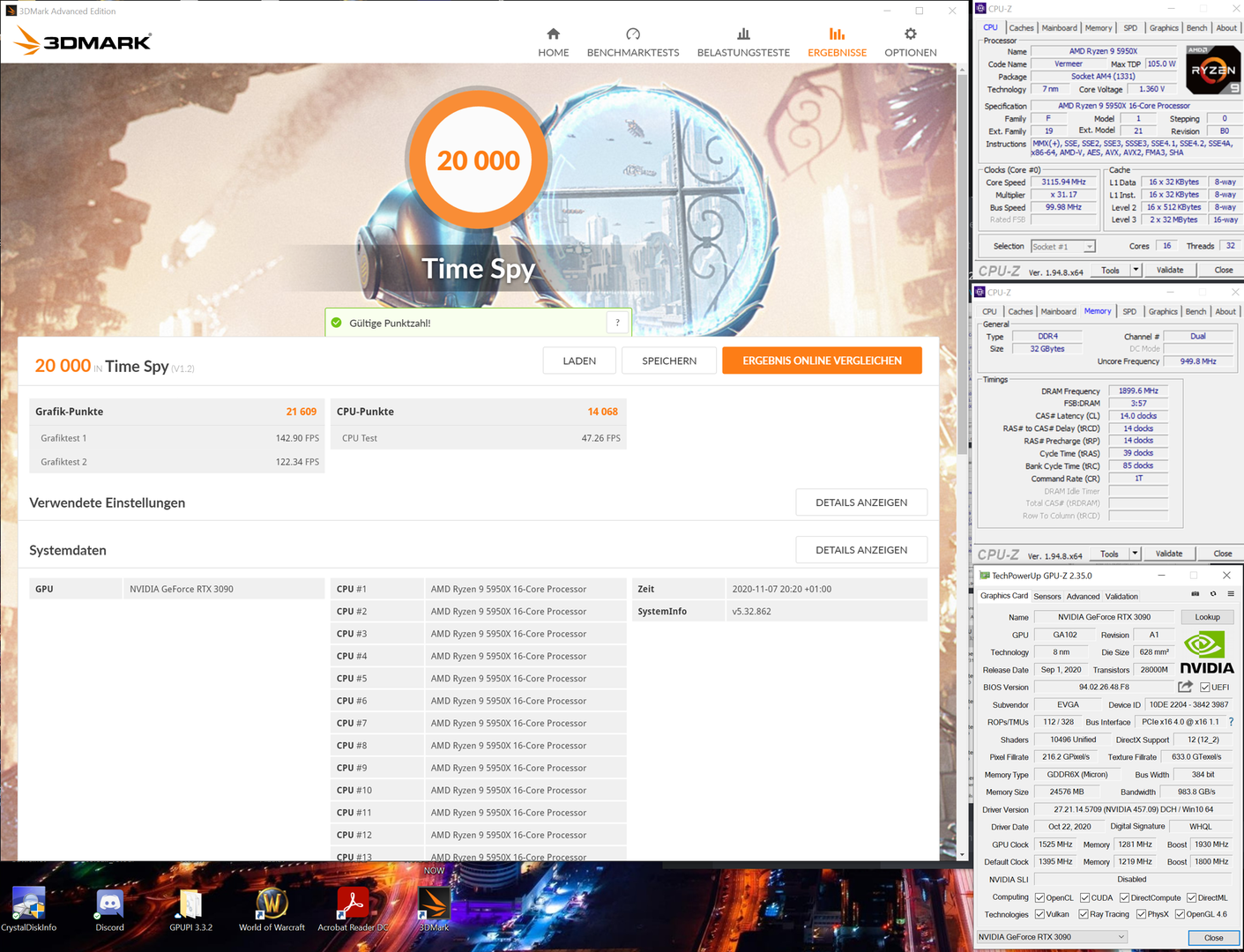Click Lookup button in GPU-Z
Image resolution: width=1244 pixels, height=952 pixels.
click(x=1207, y=617)
